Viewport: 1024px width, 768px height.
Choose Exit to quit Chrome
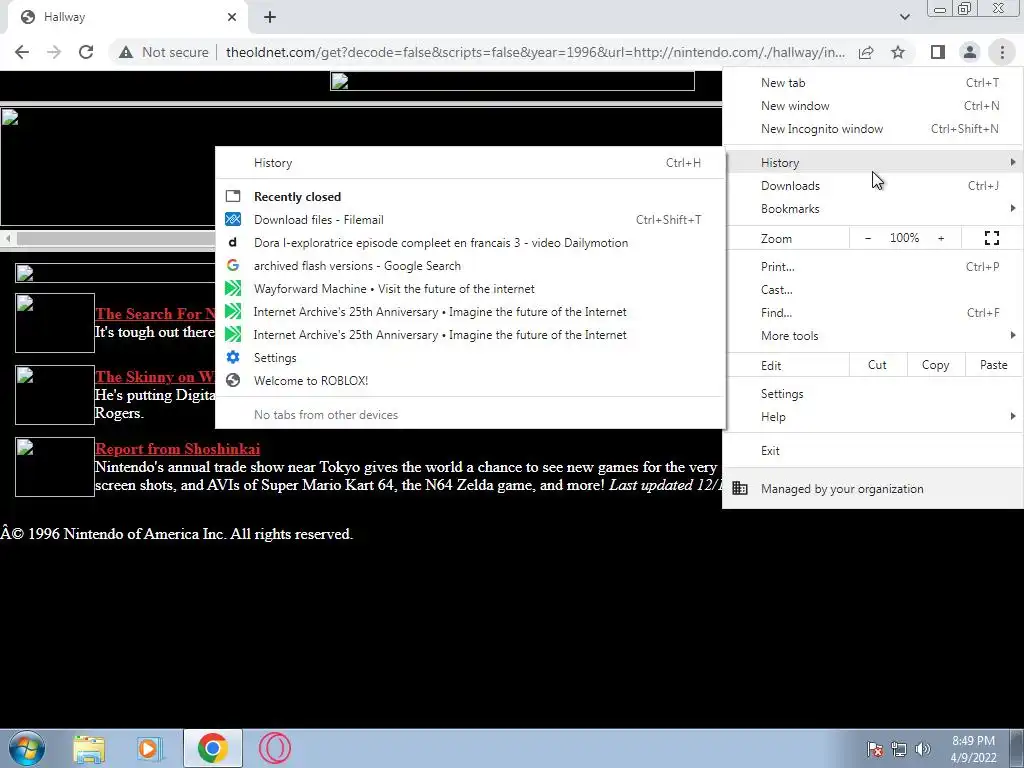[872, 451]
